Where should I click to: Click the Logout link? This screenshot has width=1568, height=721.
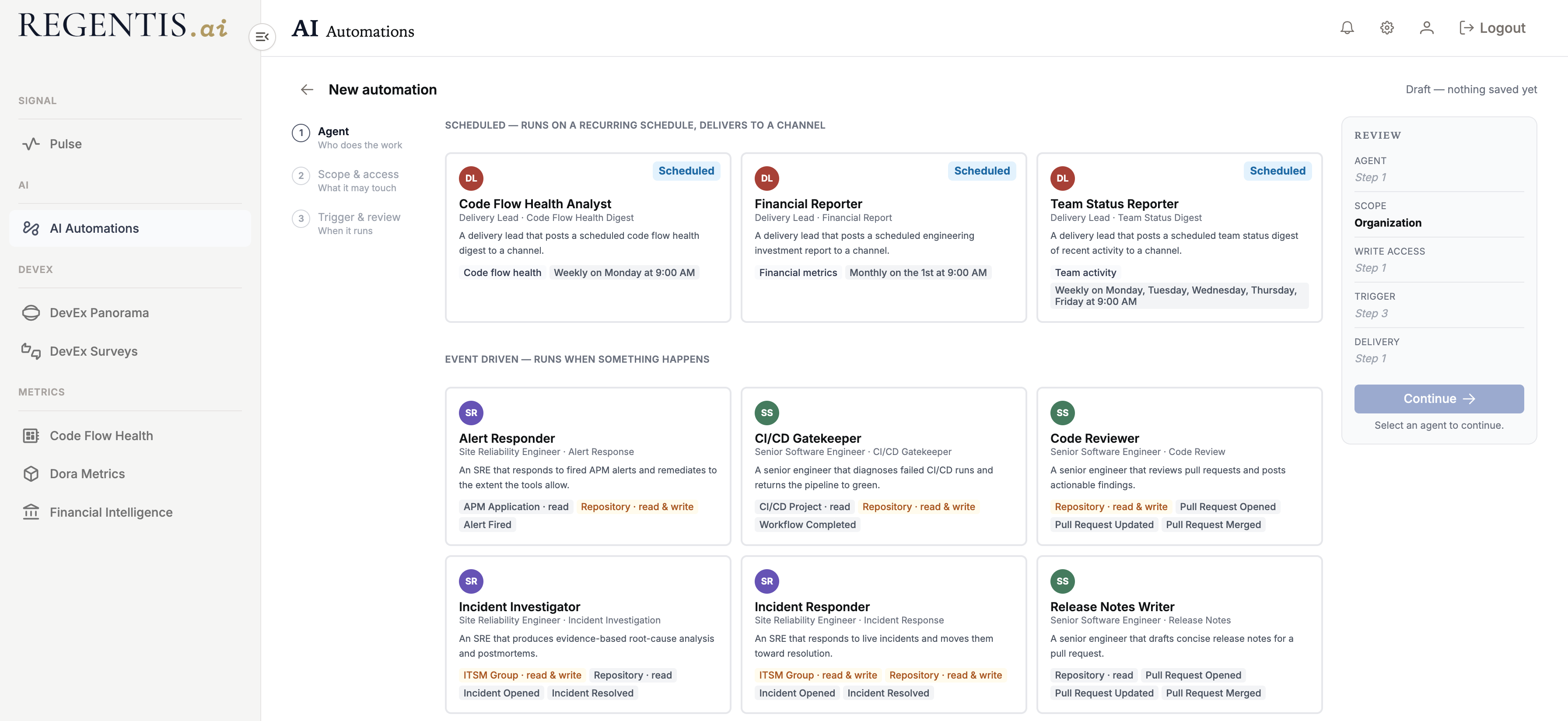point(1492,28)
